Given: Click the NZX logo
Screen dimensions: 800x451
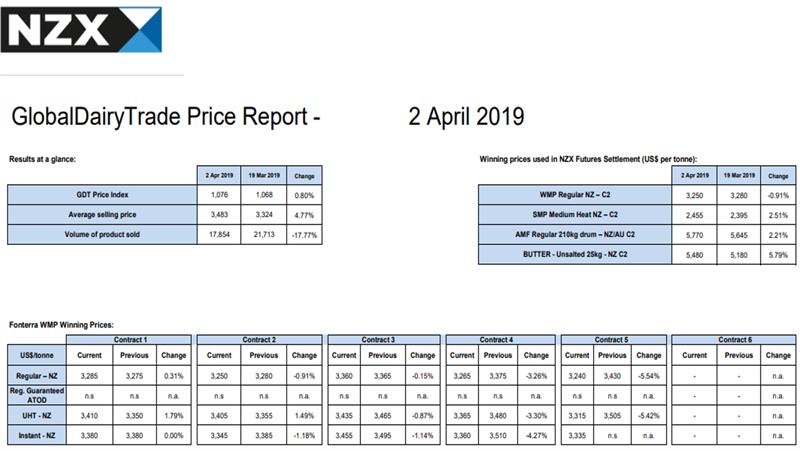Looking at the screenshot, I should 81,28.
